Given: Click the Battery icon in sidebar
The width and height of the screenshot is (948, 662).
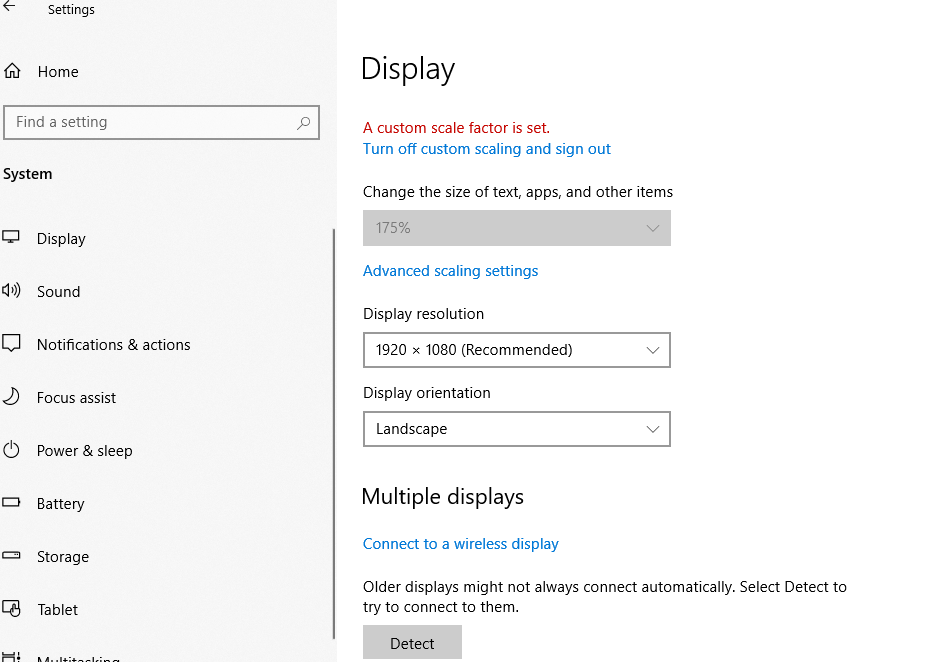Looking at the screenshot, I should pyautogui.click(x=11, y=502).
